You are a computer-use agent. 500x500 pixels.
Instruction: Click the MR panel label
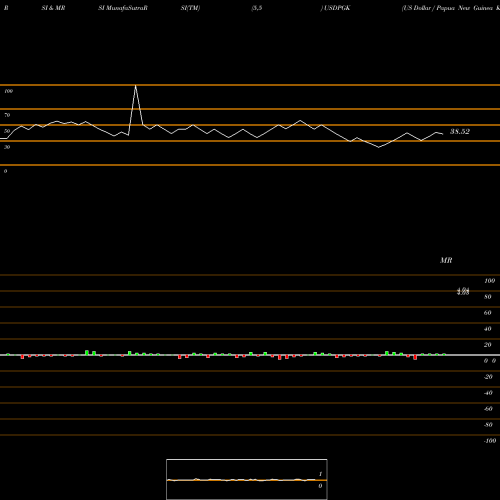point(446,260)
